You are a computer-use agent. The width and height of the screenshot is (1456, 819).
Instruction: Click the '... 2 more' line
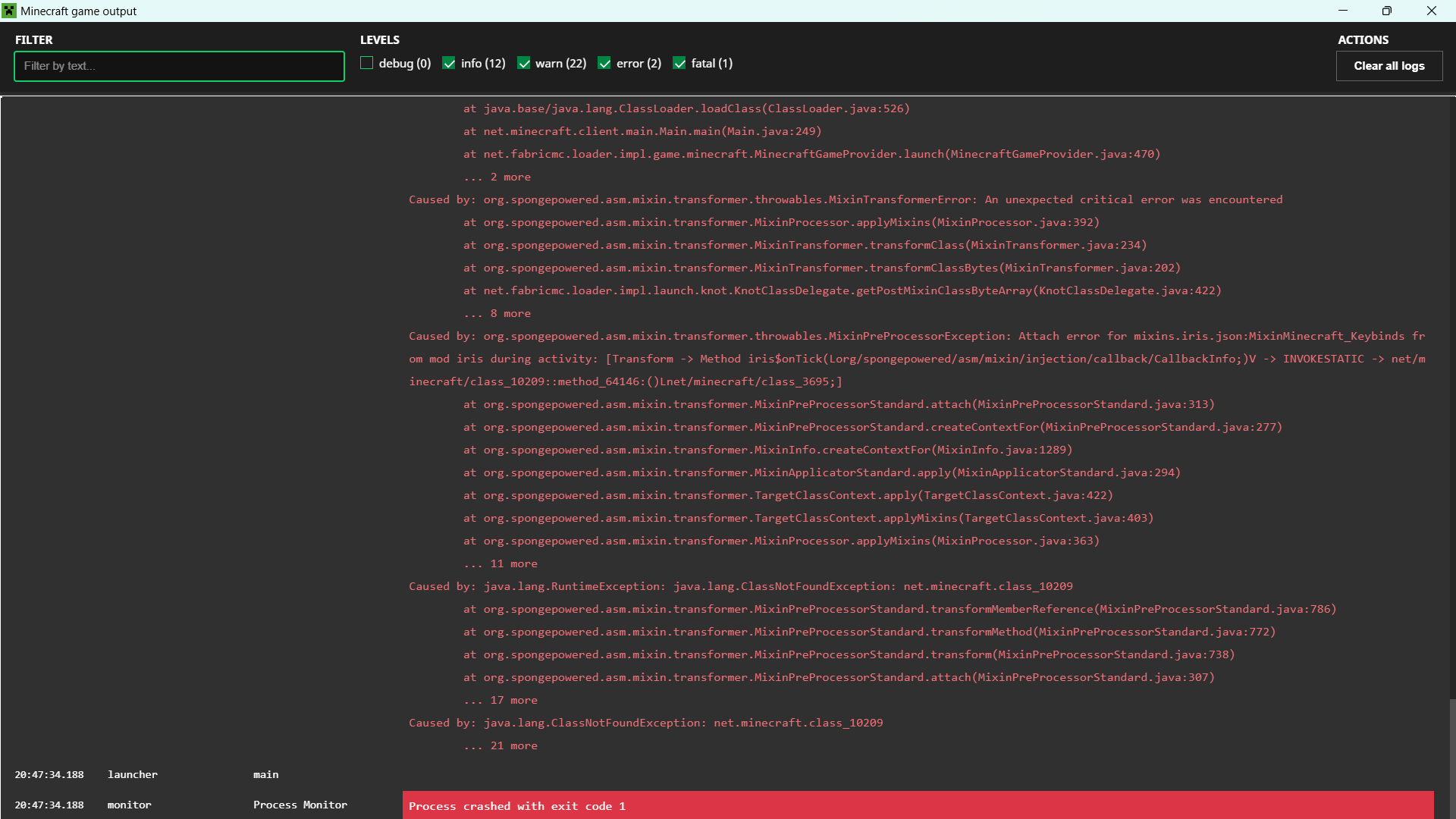click(497, 177)
